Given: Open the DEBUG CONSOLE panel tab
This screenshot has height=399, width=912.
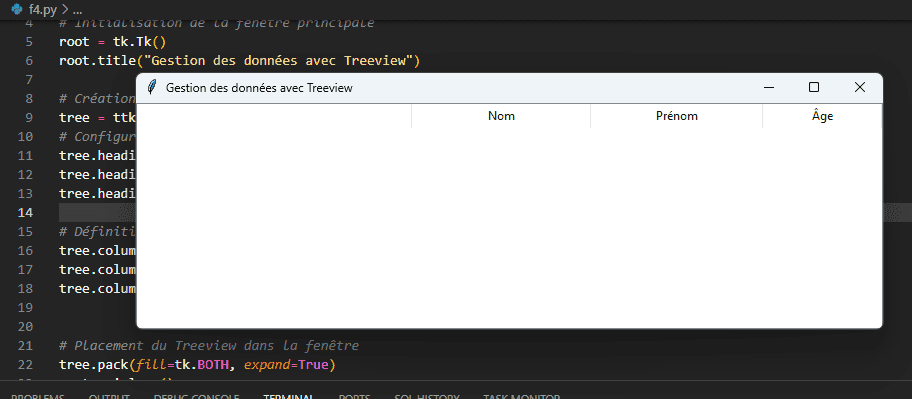Looking at the screenshot, I should click(x=197, y=397).
